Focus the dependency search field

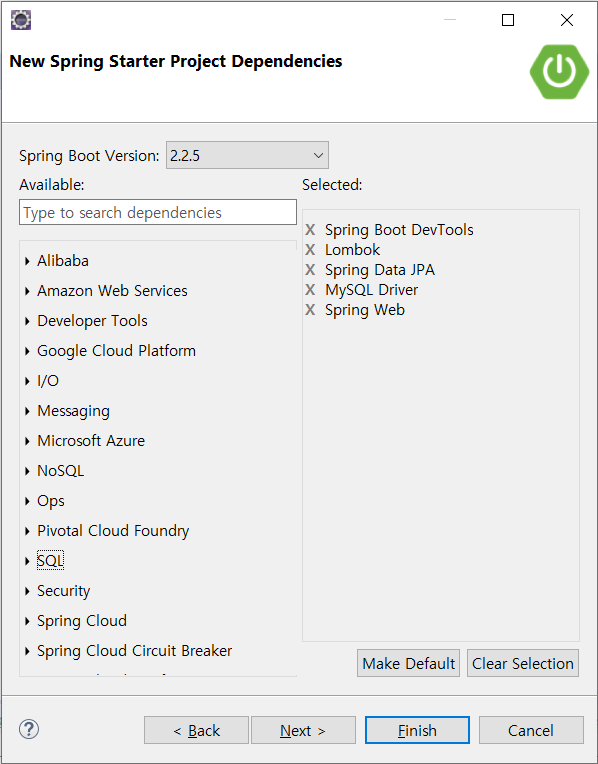(158, 212)
